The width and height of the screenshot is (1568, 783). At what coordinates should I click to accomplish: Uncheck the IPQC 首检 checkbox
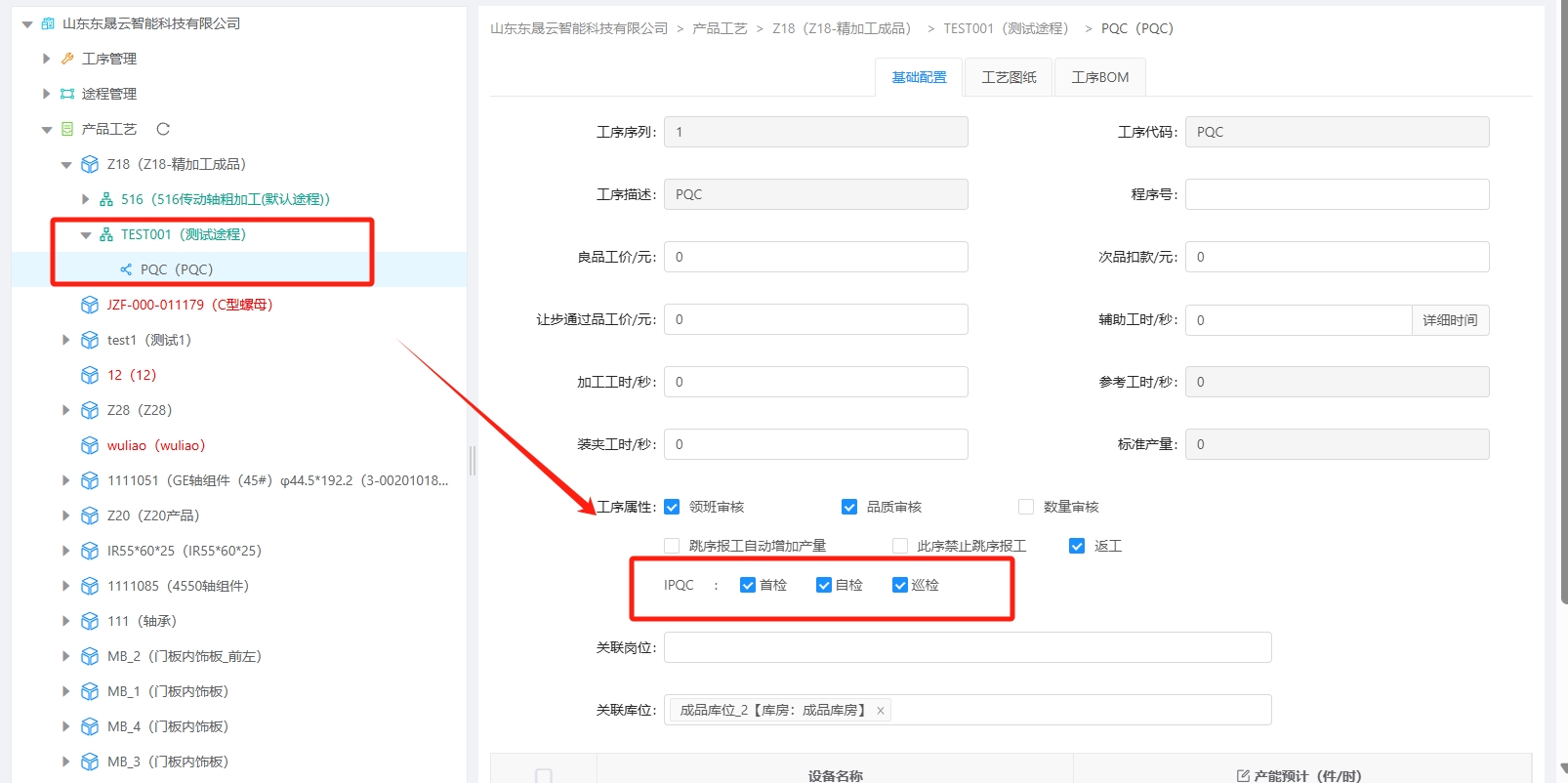point(748,585)
